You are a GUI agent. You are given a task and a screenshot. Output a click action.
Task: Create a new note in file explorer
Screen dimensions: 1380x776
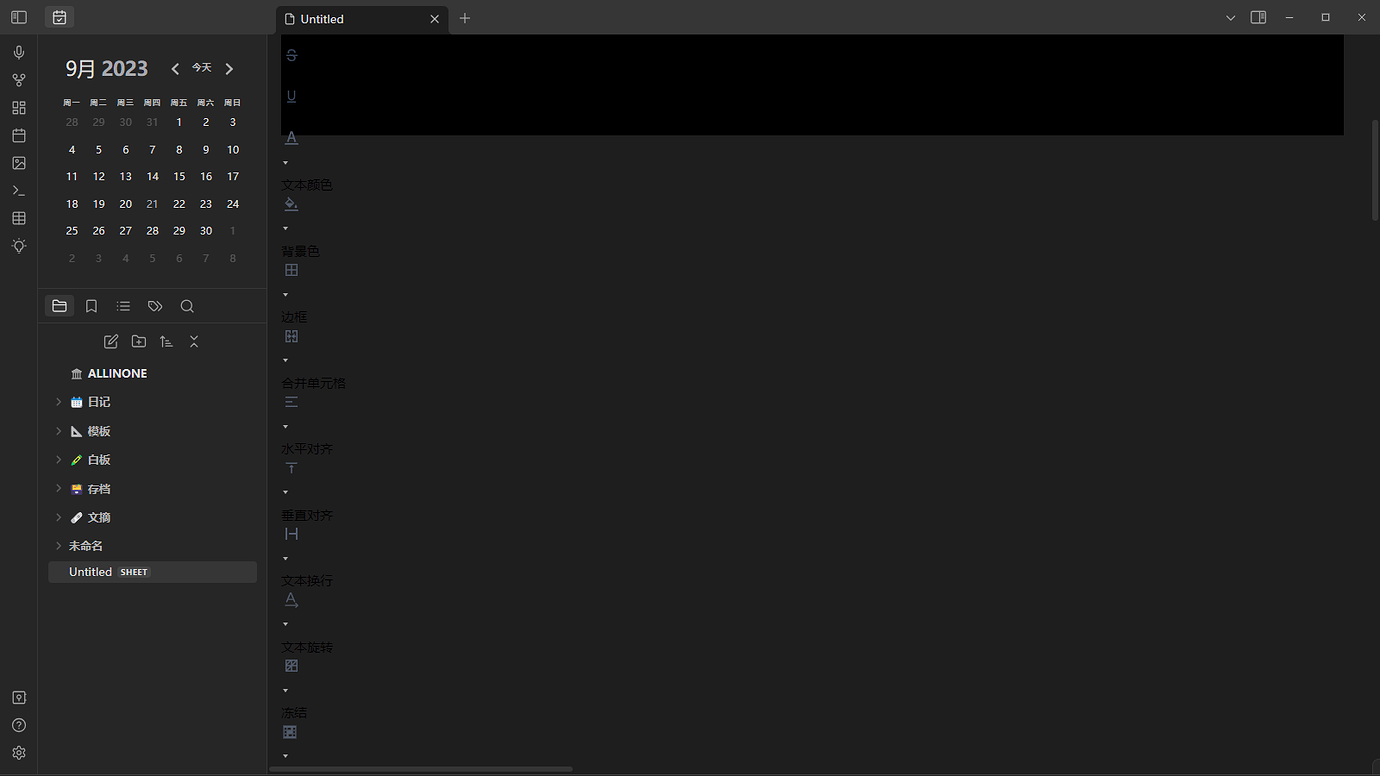(111, 342)
